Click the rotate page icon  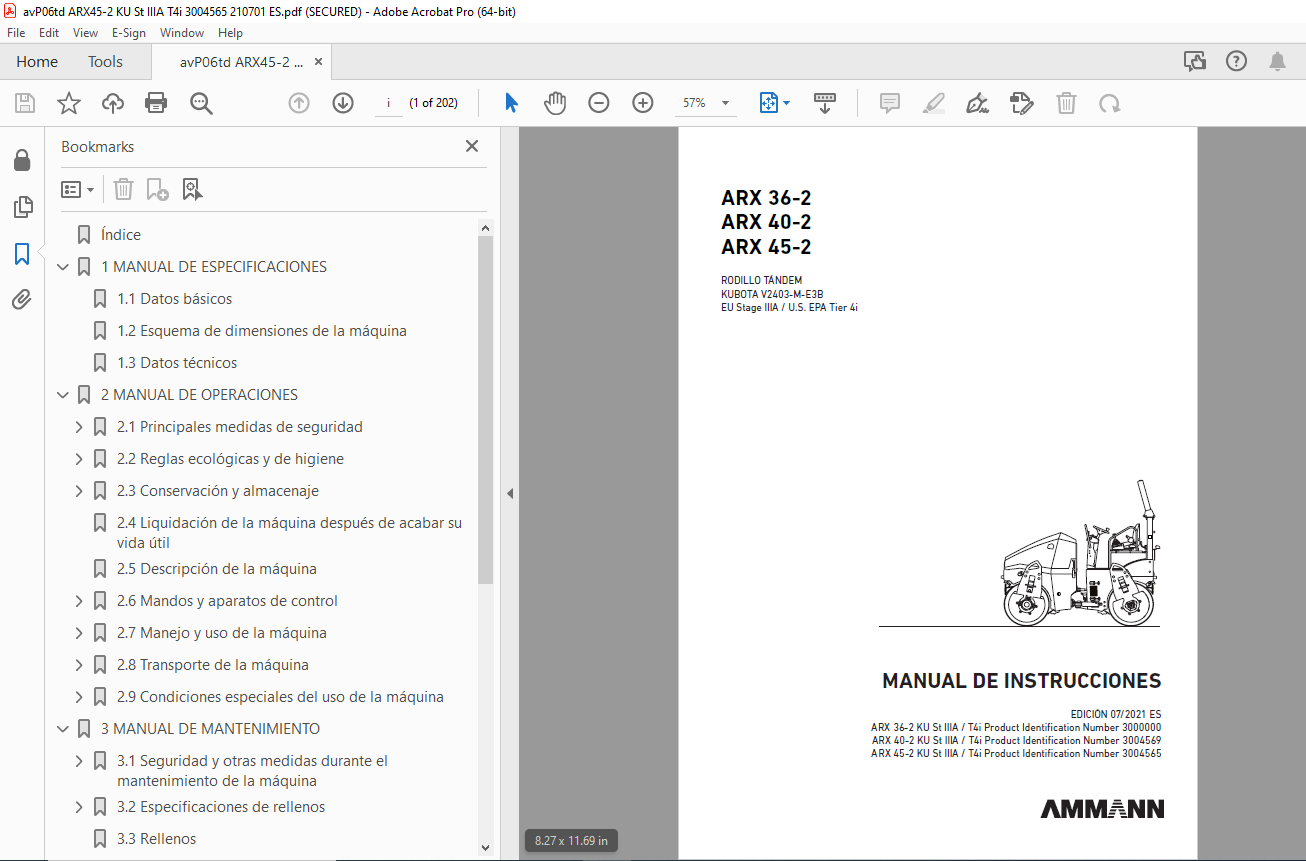click(1109, 103)
